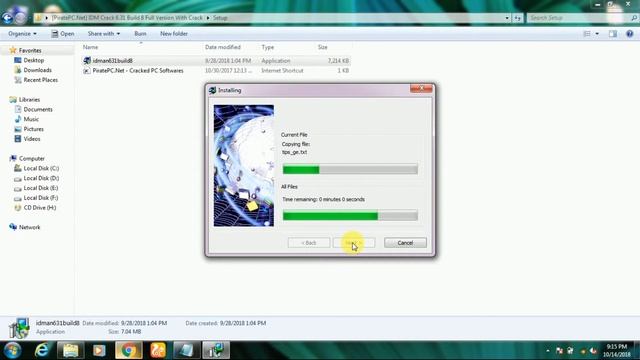Open Downloads folder in sidebar
The image size is (640, 360).
[38, 70]
